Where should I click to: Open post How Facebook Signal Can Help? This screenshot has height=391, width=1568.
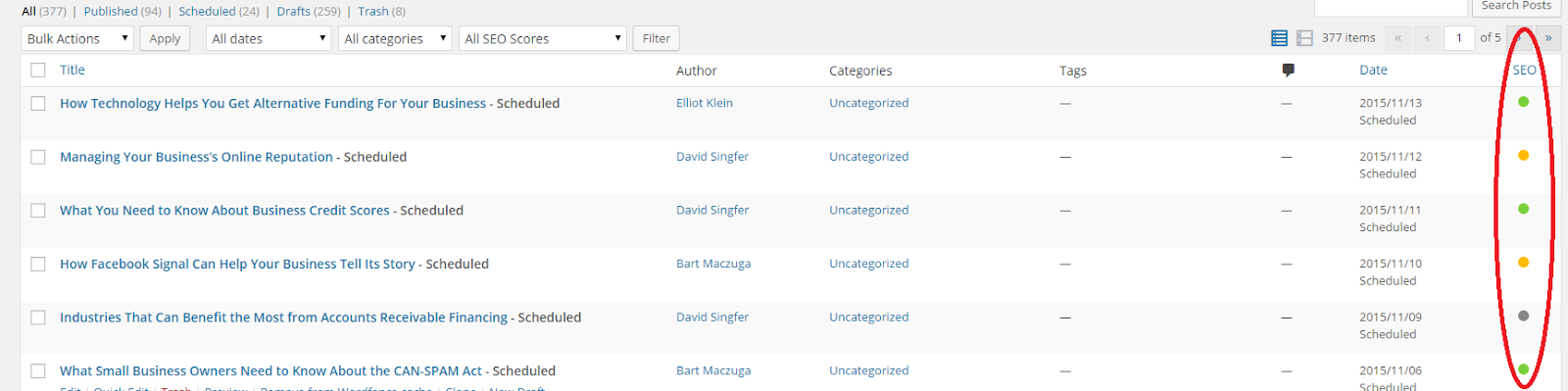coord(237,264)
